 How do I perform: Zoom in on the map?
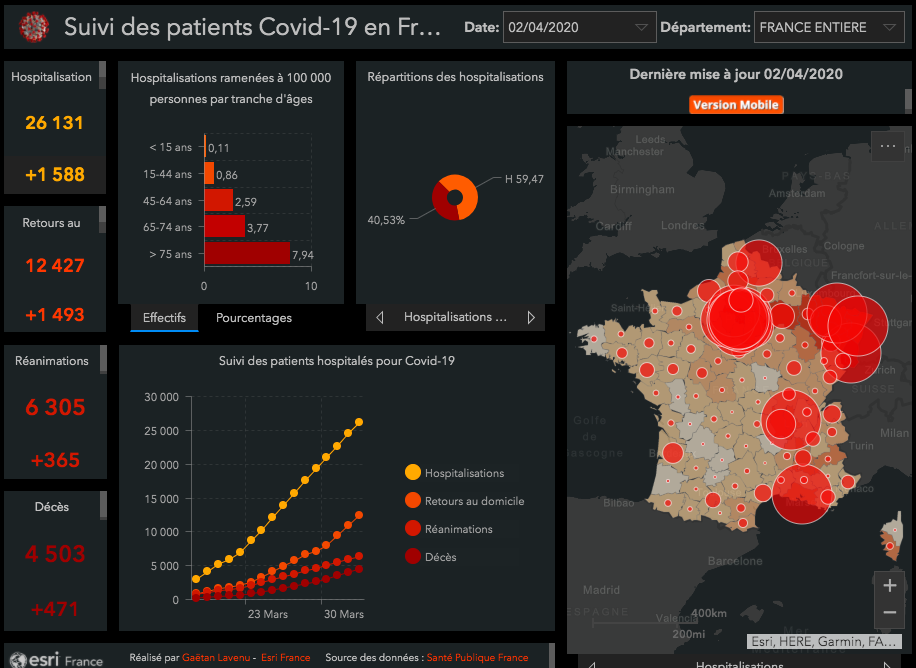point(889,585)
